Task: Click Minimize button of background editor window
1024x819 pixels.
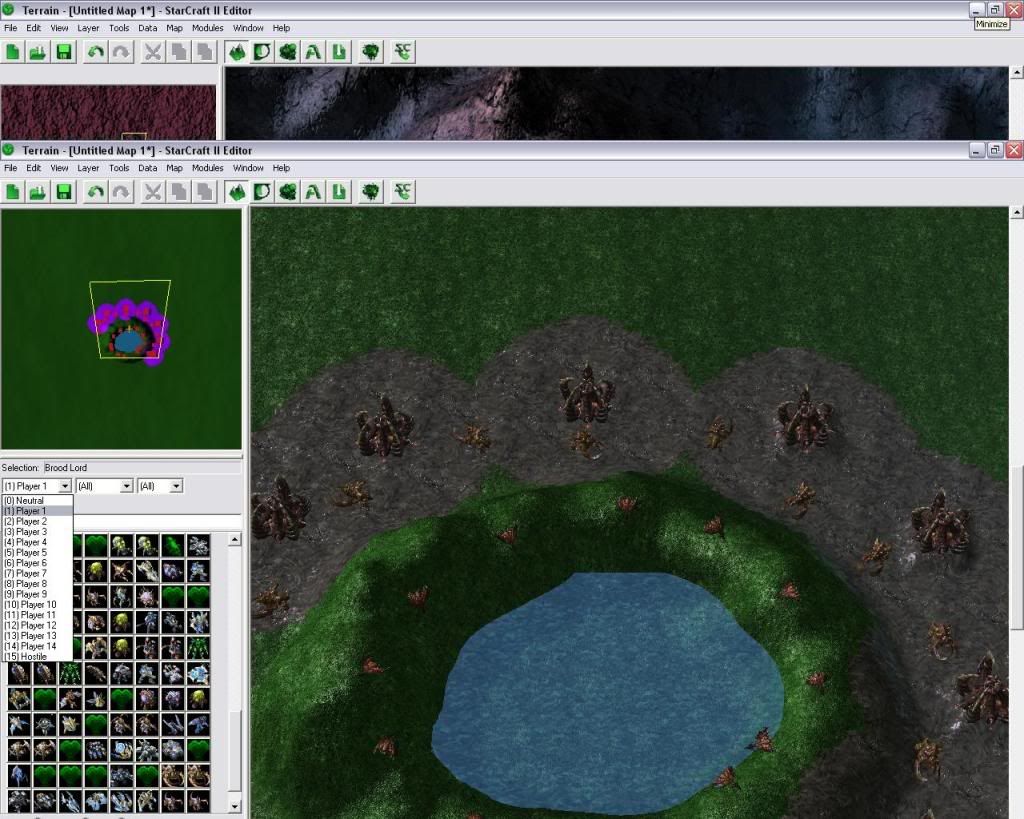Action: pos(976,10)
